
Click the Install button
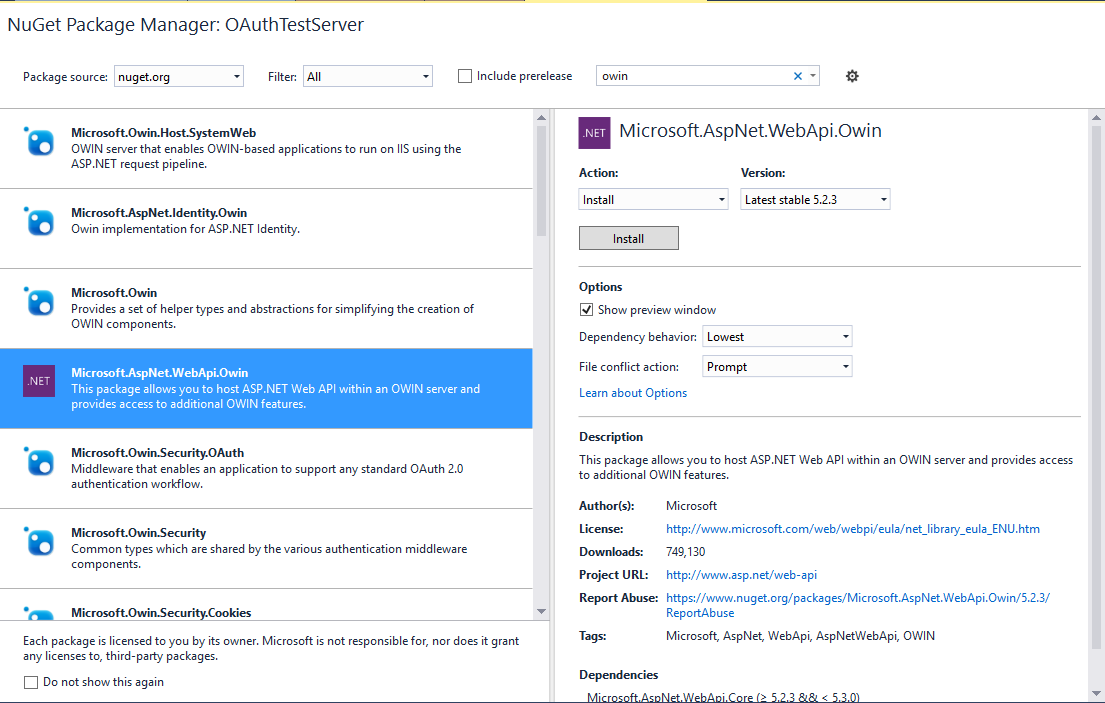(628, 238)
